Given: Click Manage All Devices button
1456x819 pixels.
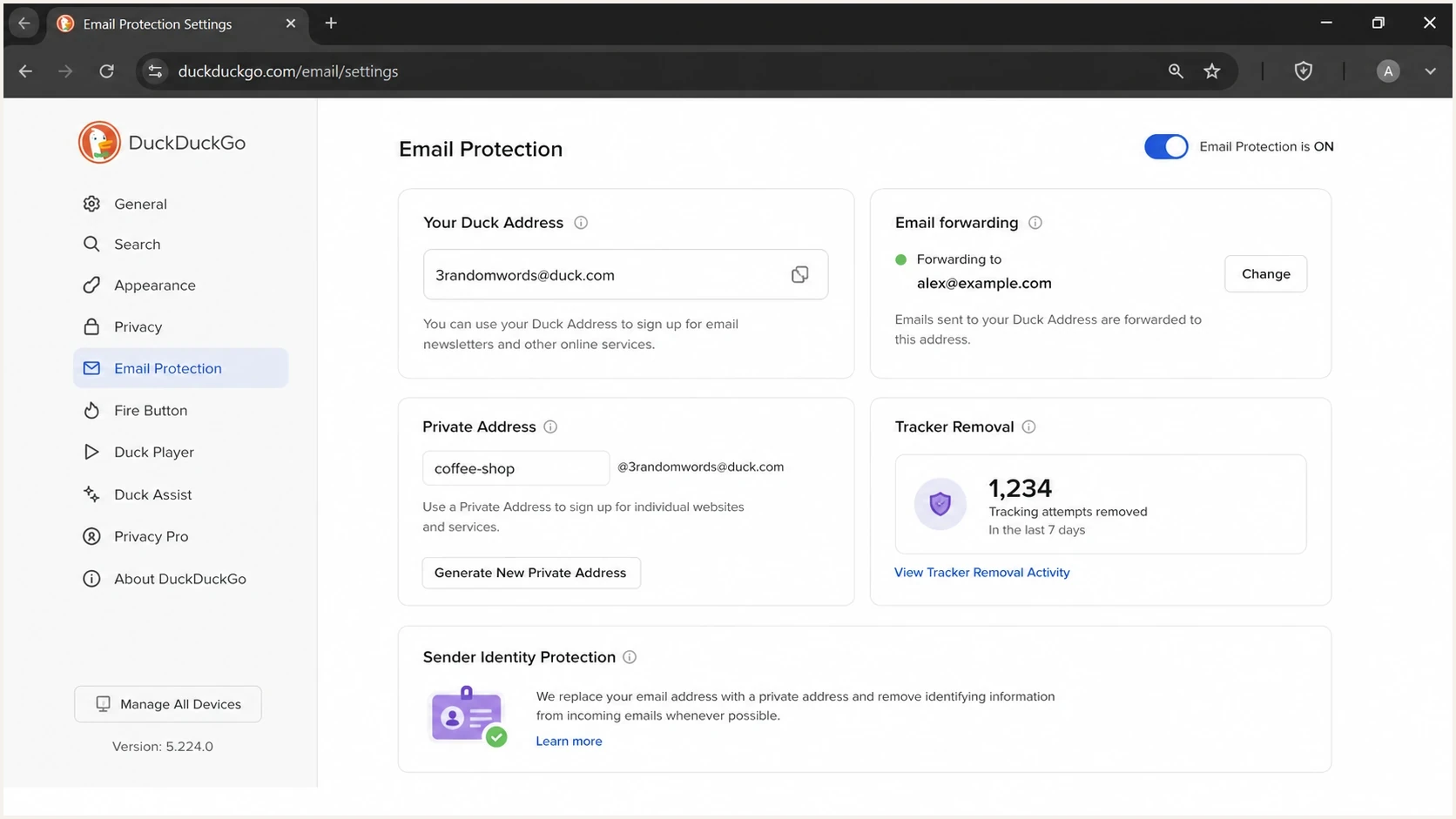Looking at the screenshot, I should click(x=168, y=704).
